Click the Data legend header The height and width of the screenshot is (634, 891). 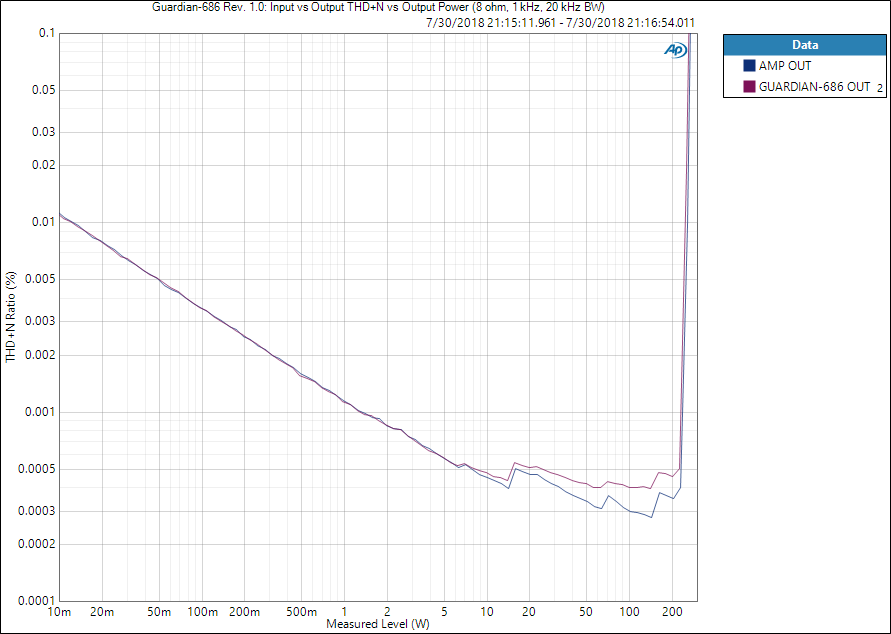[x=805, y=45]
